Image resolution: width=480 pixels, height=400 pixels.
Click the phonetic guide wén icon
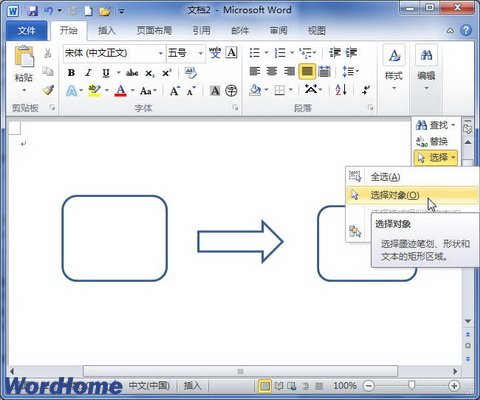[x=215, y=53]
